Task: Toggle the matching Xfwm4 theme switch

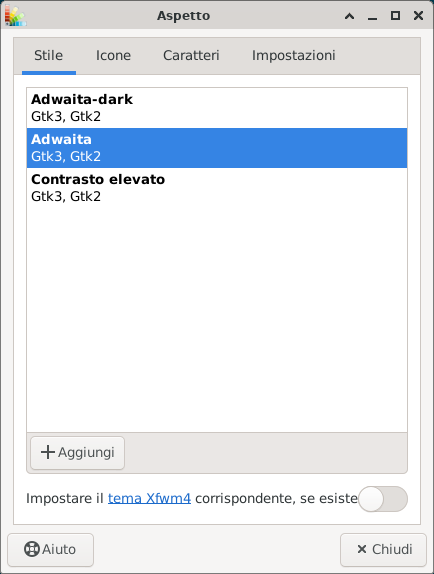Action: tap(383, 499)
